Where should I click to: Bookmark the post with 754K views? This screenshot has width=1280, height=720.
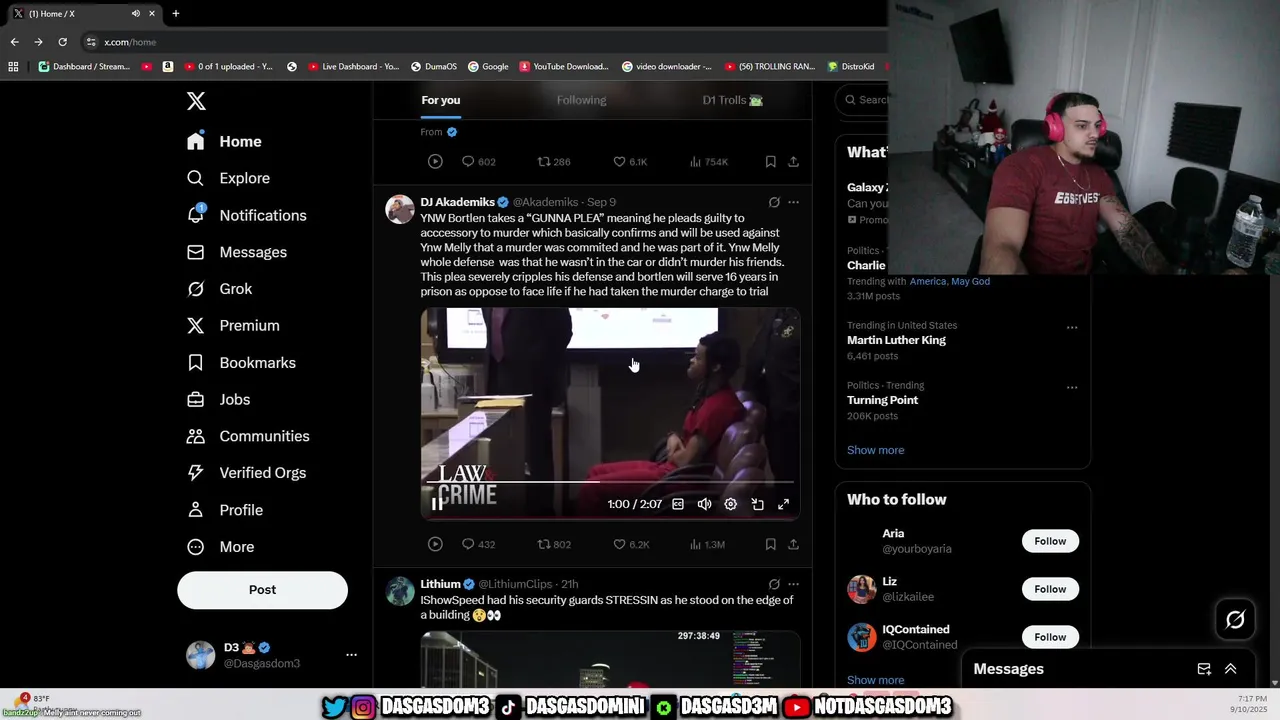coord(770,161)
